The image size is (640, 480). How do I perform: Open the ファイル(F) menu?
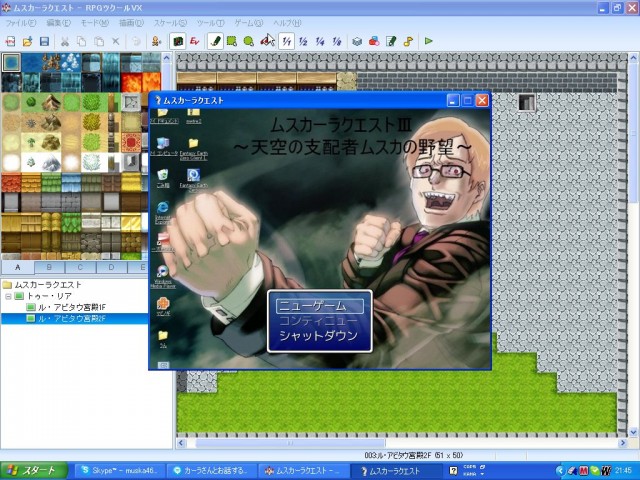(20, 23)
